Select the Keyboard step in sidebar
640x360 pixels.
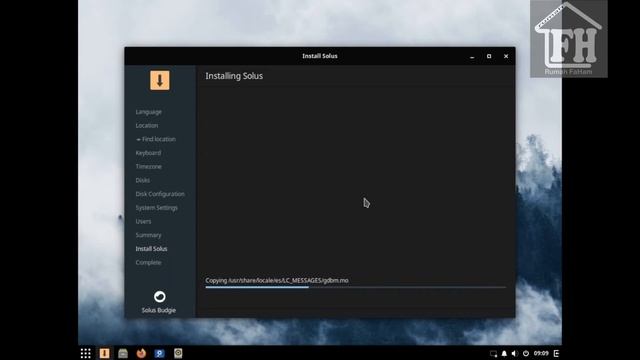pos(148,153)
